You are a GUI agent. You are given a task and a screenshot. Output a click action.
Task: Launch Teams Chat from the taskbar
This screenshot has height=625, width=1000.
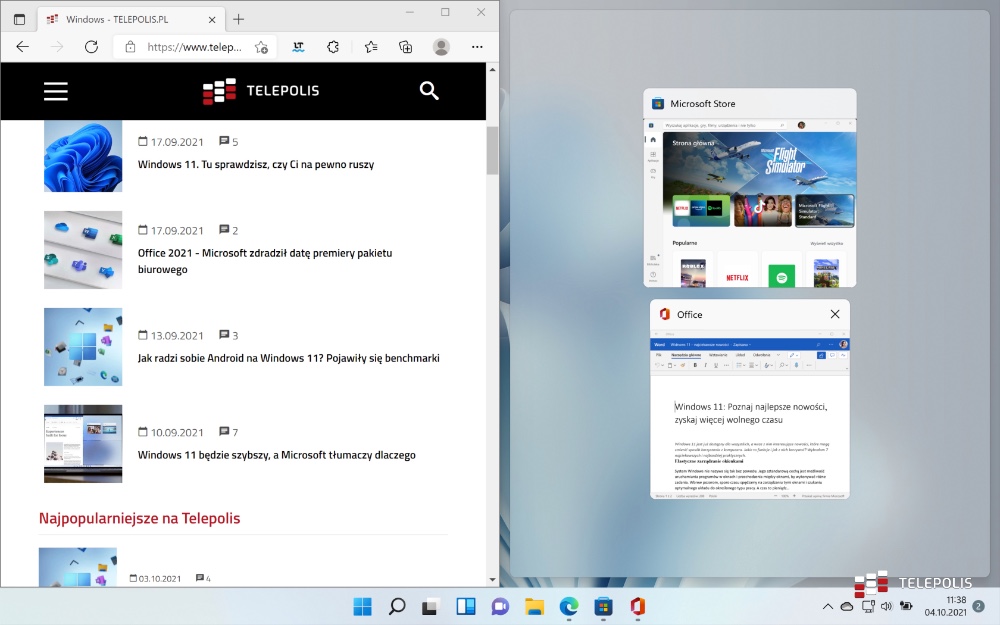coord(499,606)
